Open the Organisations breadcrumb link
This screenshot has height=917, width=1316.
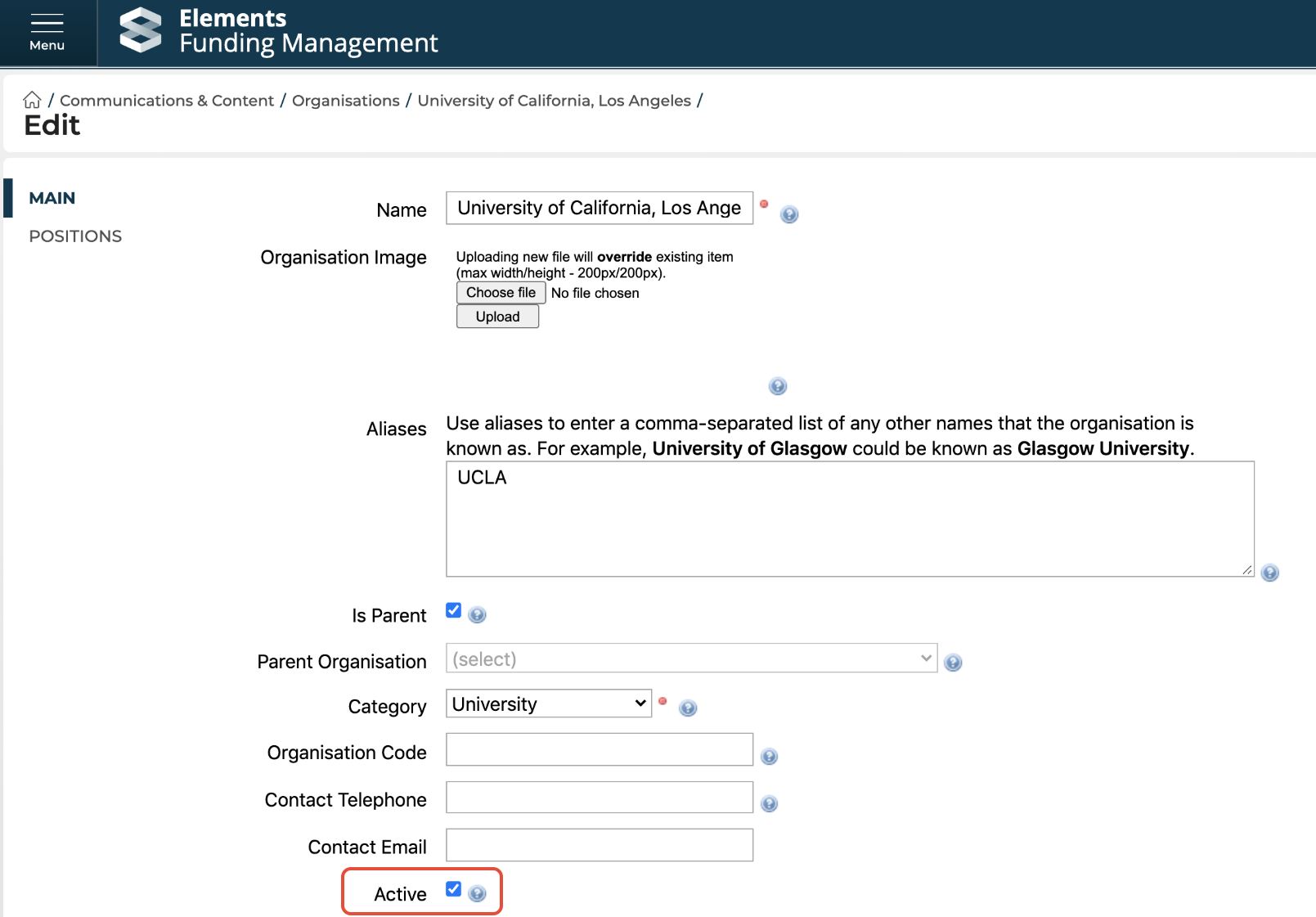tap(345, 101)
